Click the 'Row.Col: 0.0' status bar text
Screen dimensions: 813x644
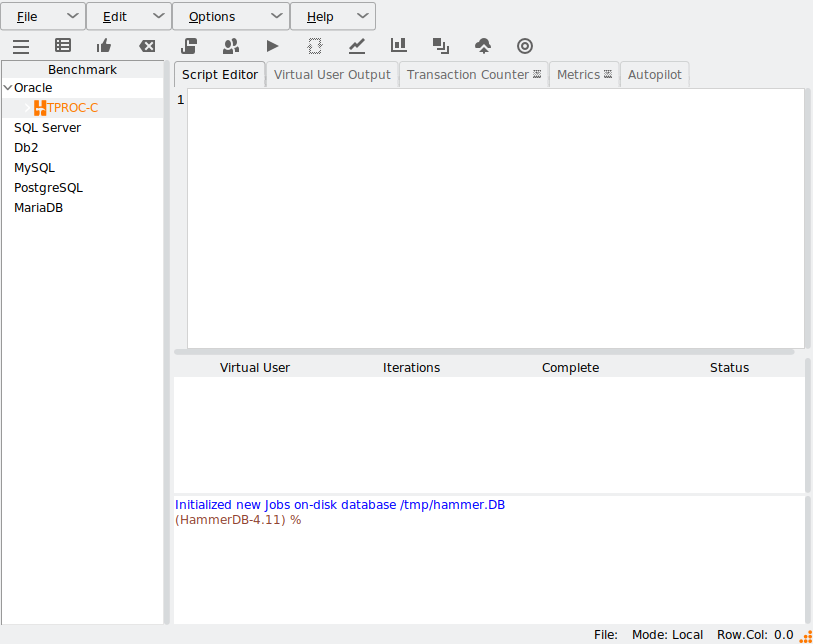(755, 635)
